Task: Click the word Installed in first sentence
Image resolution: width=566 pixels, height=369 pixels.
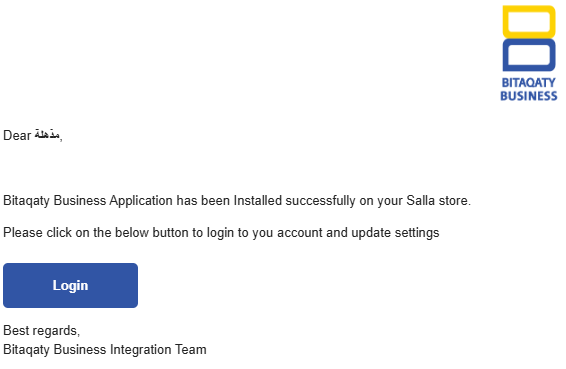Action: (x=257, y=200)
